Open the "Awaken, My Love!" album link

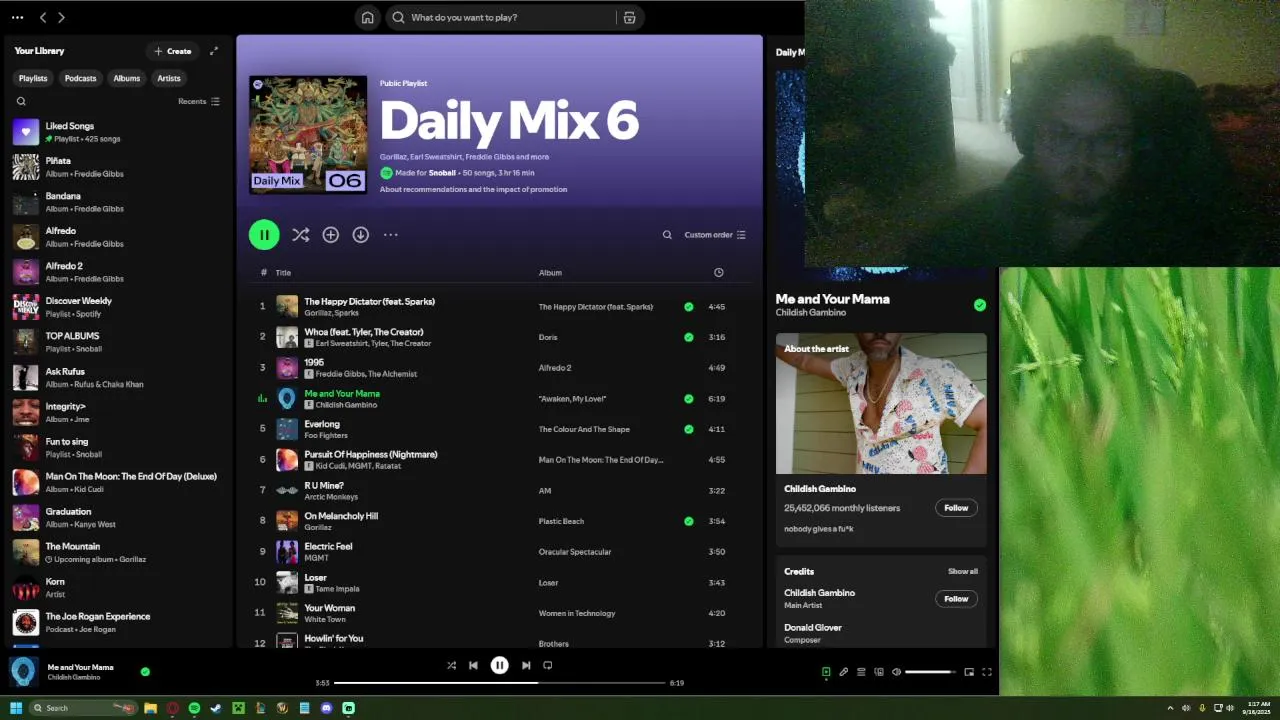572,399
